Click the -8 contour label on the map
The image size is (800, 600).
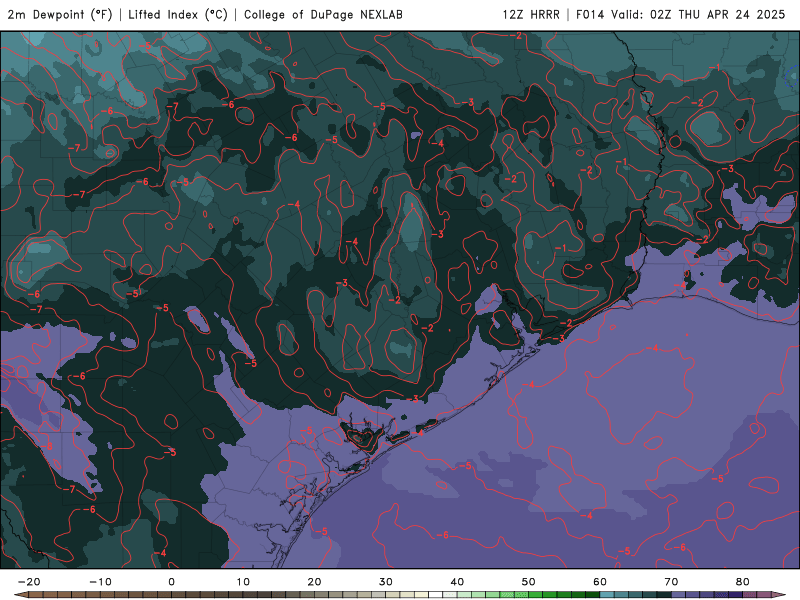47,447
